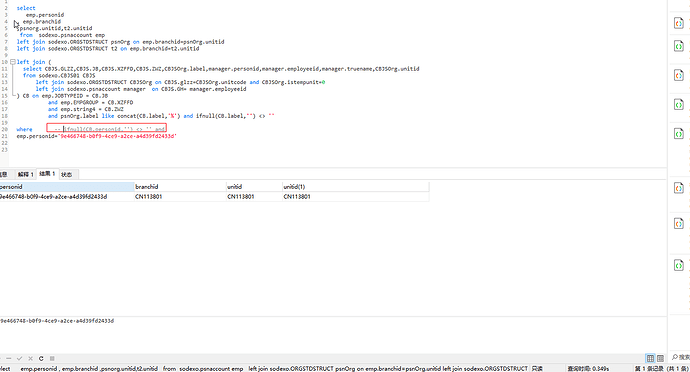Open the 状态 tab
The height and width of the screenshot is (372, 690).
tap(67, 174)
